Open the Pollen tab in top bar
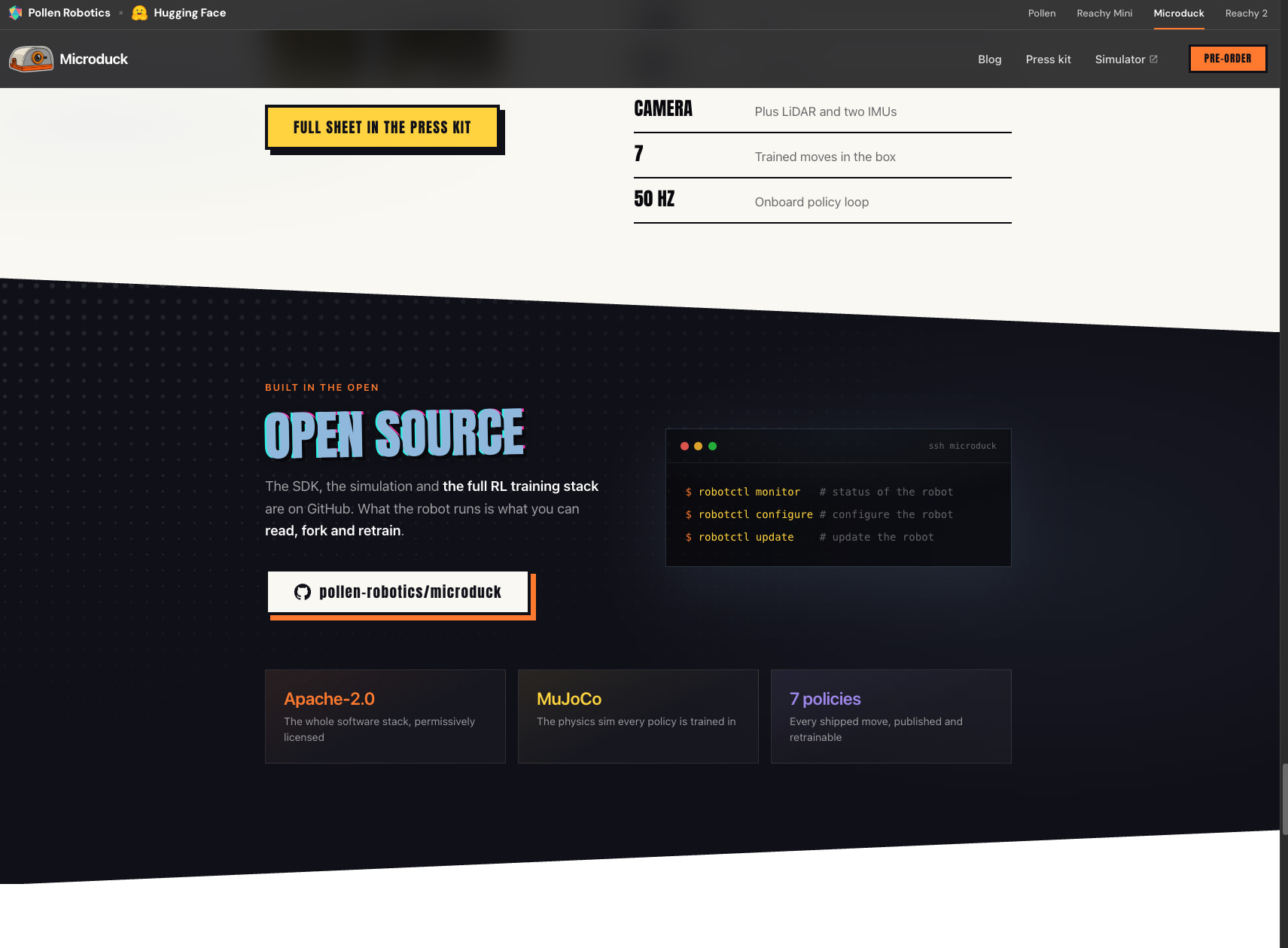 1042,14
